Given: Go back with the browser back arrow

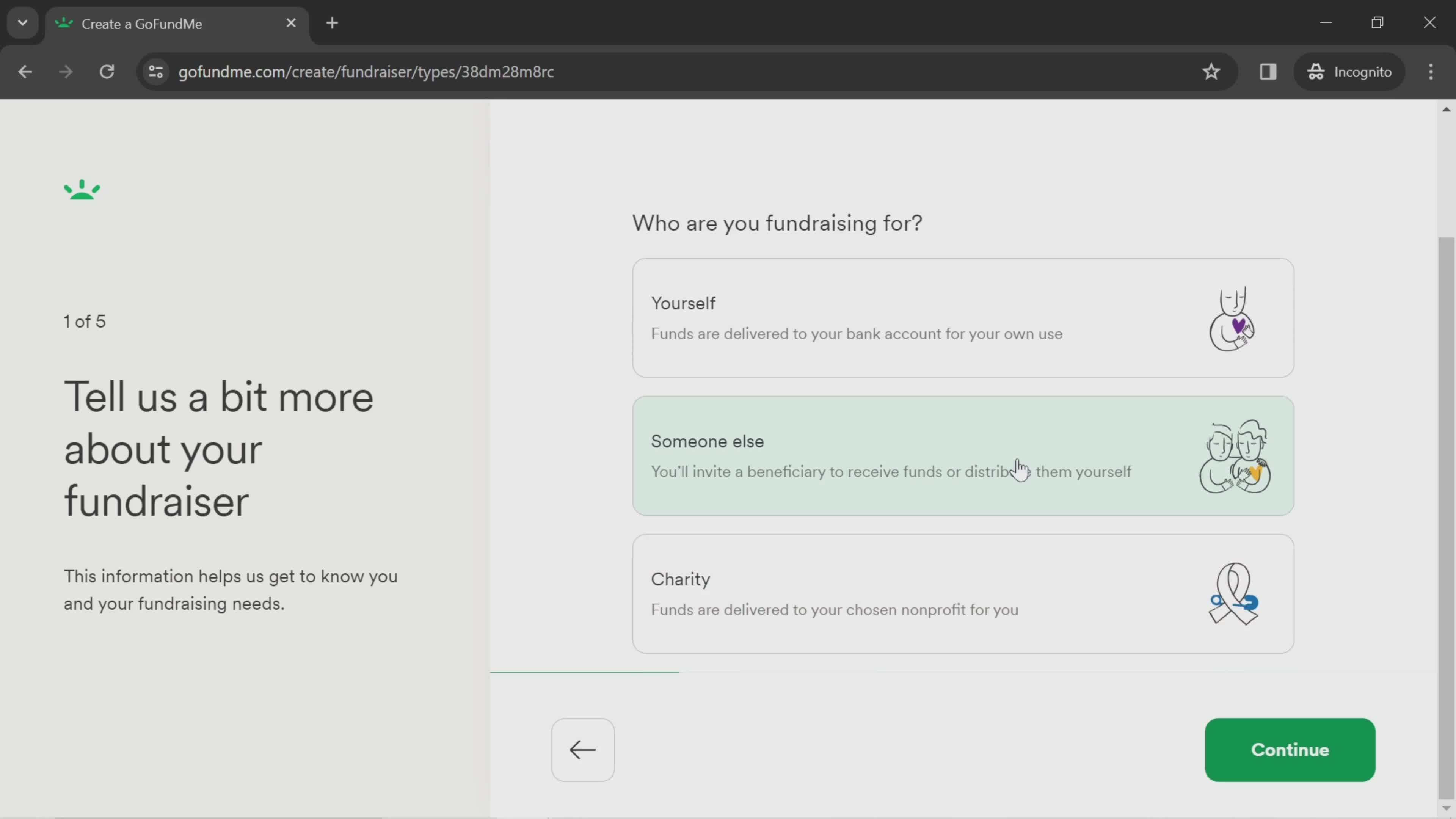Looking at the screenshot, I should (25, 72).
